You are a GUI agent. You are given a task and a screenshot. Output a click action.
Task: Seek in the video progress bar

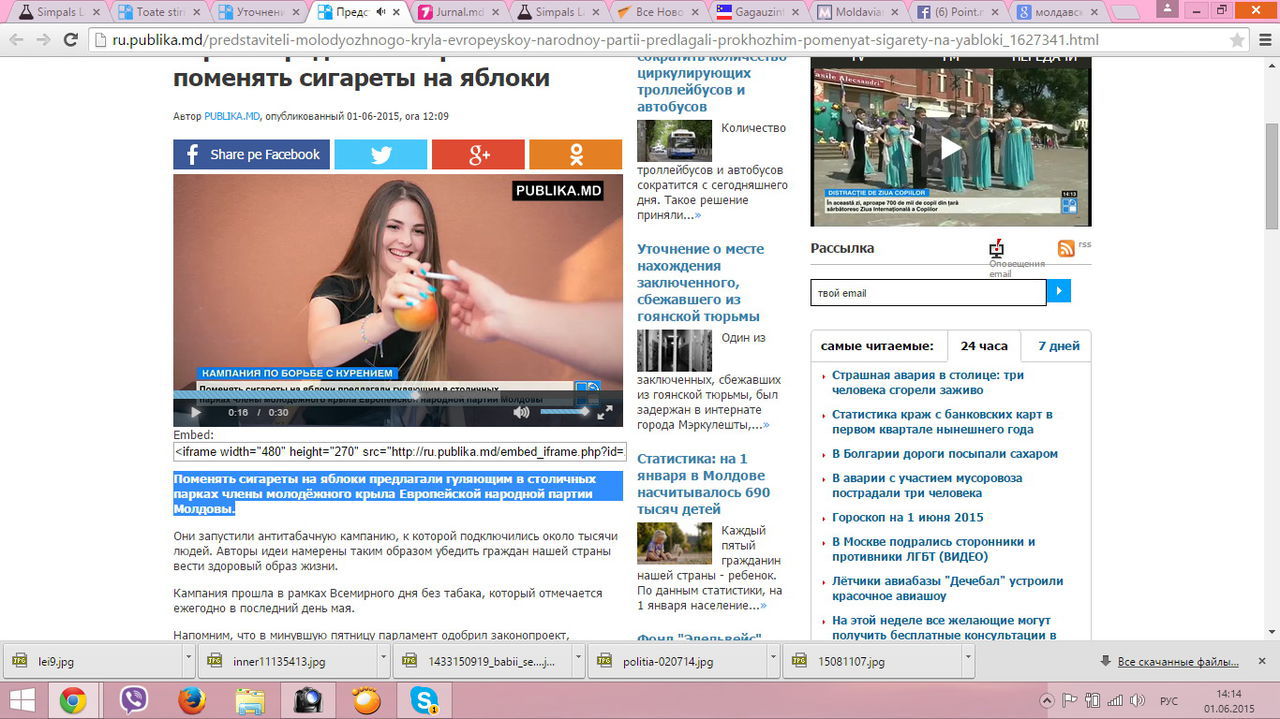tap(398, 395)
